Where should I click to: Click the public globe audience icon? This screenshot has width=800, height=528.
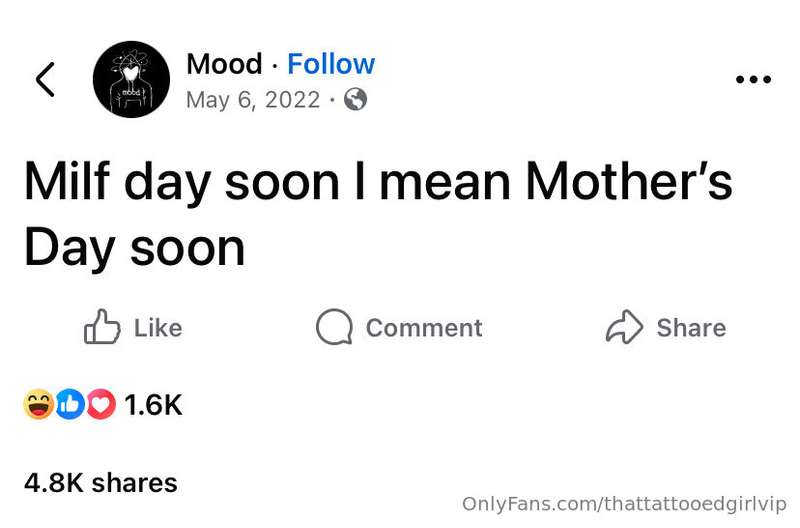(355, 99)
